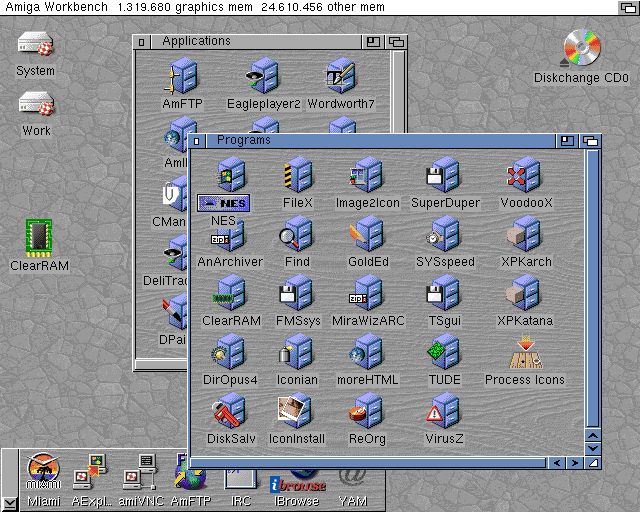640x512 pixels.
Task: Open the SYSspeed drawer icon
Action: [444, 234]
